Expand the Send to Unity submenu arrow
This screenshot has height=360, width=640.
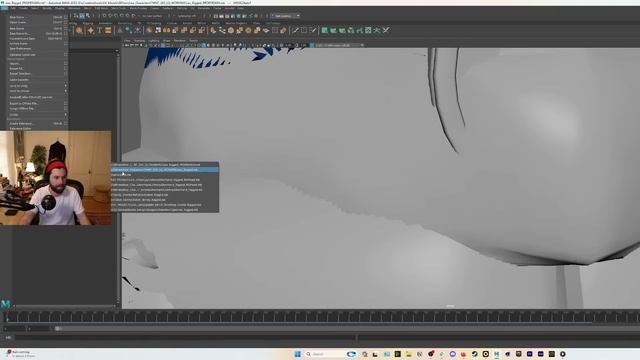pyautogui.click(x=65, y=86)
